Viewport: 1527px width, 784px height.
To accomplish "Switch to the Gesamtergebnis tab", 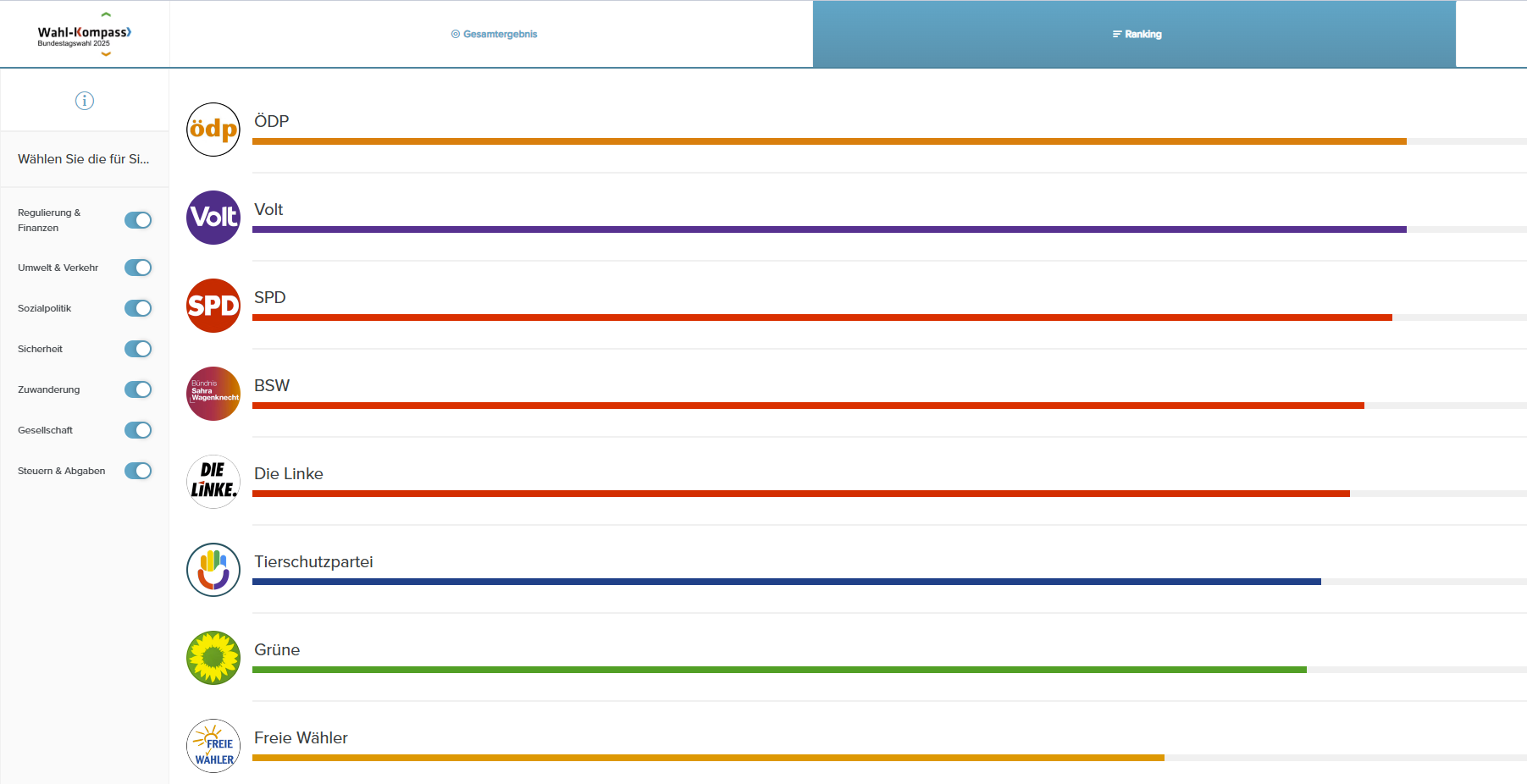I will (494, 34).
